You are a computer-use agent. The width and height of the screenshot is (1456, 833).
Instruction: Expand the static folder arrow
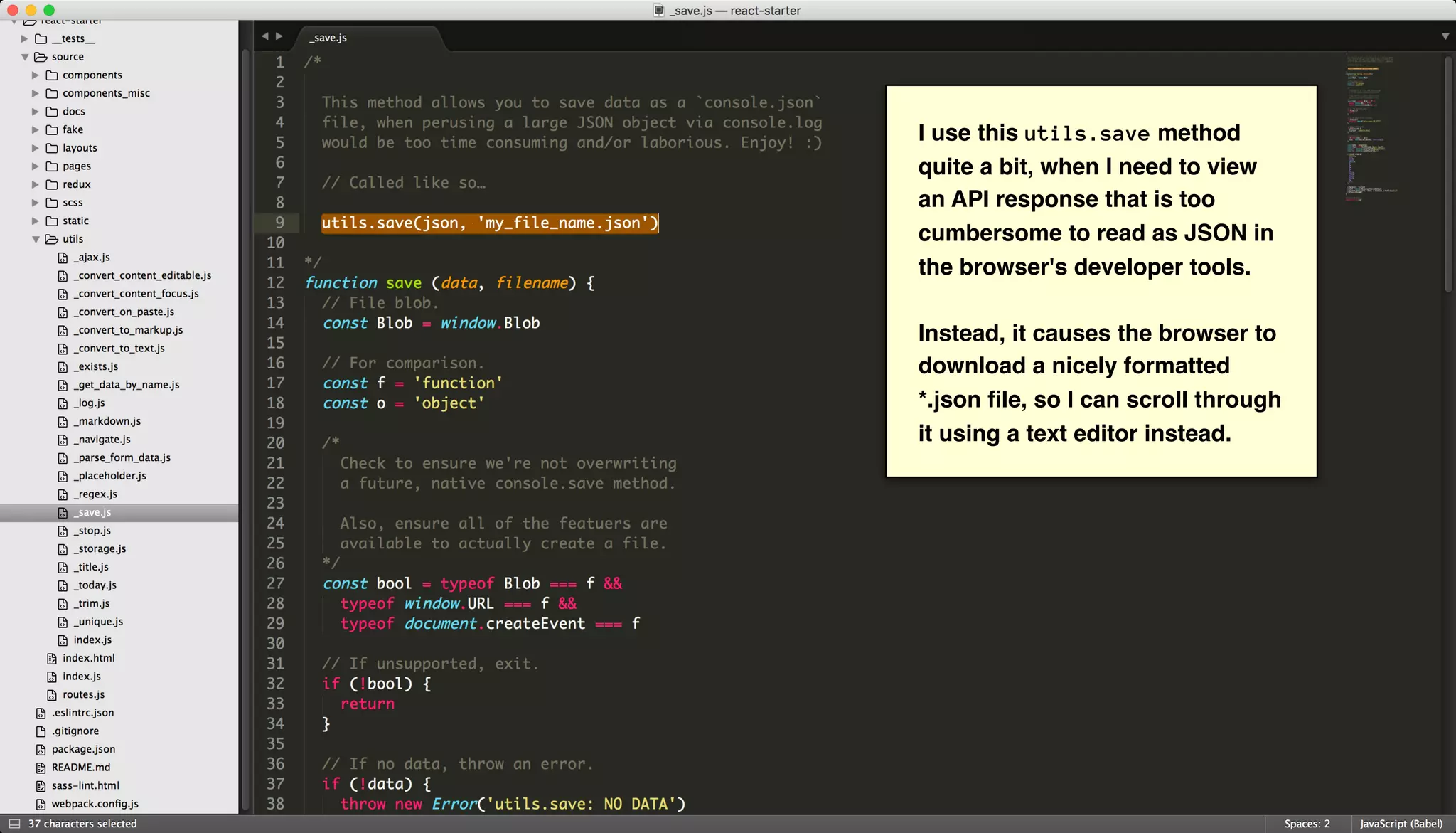(x=36, y=221)
